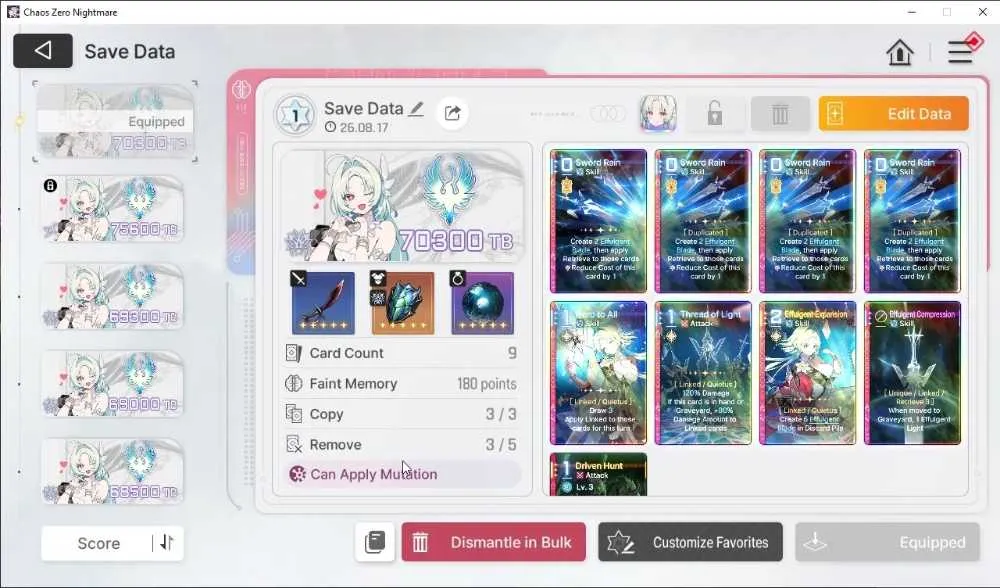Click the Remove 3 / 5 row
1000x588 pixels.
point(402,445)
